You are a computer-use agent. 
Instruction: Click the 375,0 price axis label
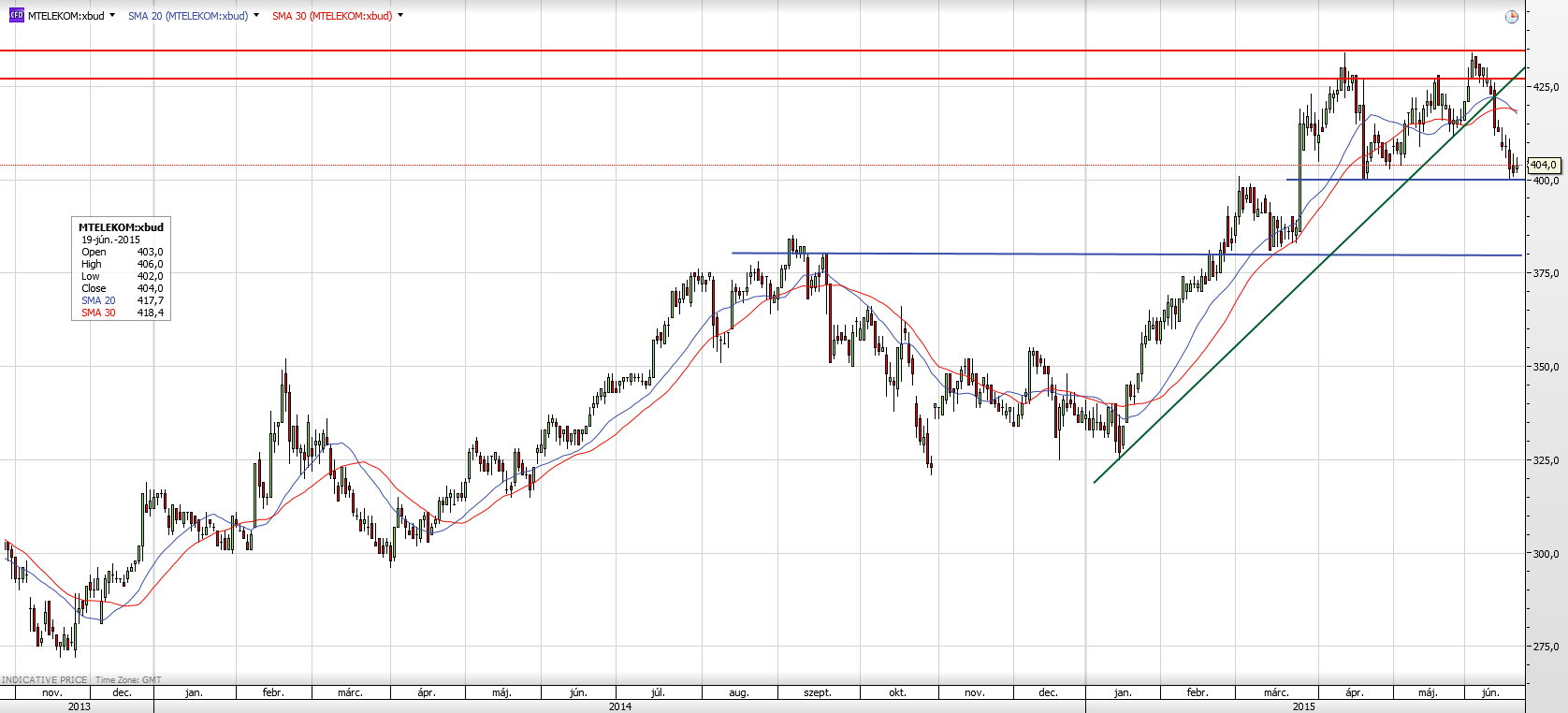click(1546, 273)
